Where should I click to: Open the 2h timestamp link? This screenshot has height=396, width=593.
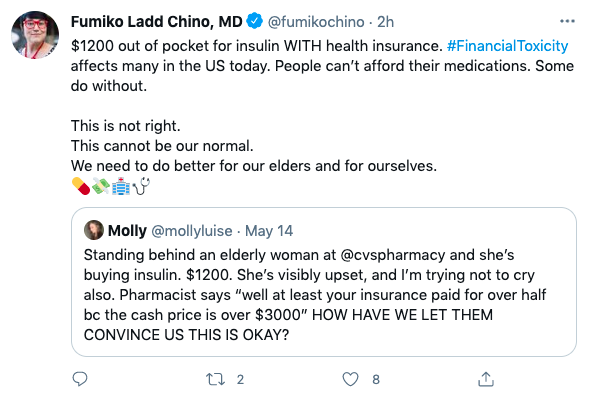(x=385, y=22)
